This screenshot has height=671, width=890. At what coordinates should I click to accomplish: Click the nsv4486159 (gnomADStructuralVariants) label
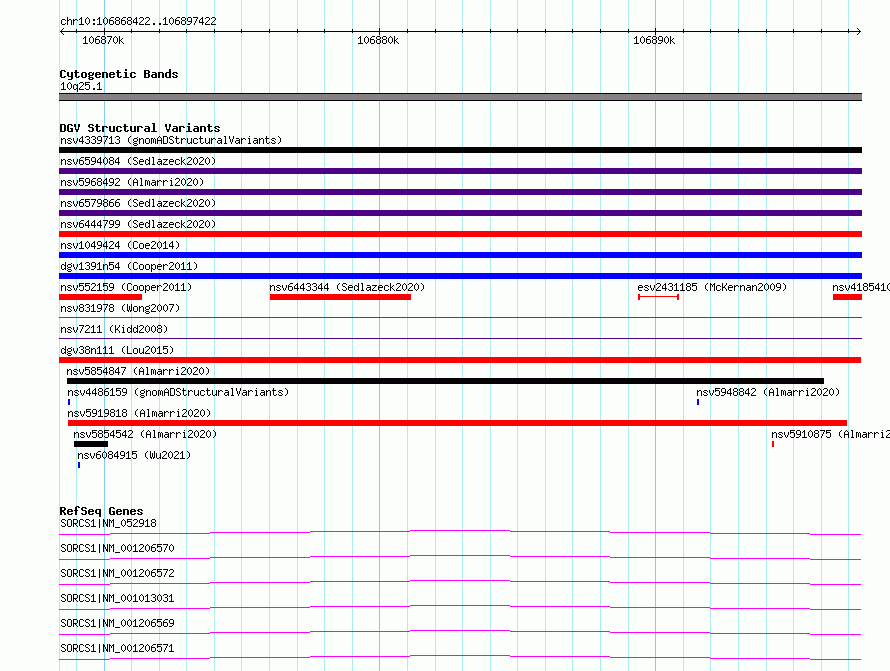coord(178,392)
